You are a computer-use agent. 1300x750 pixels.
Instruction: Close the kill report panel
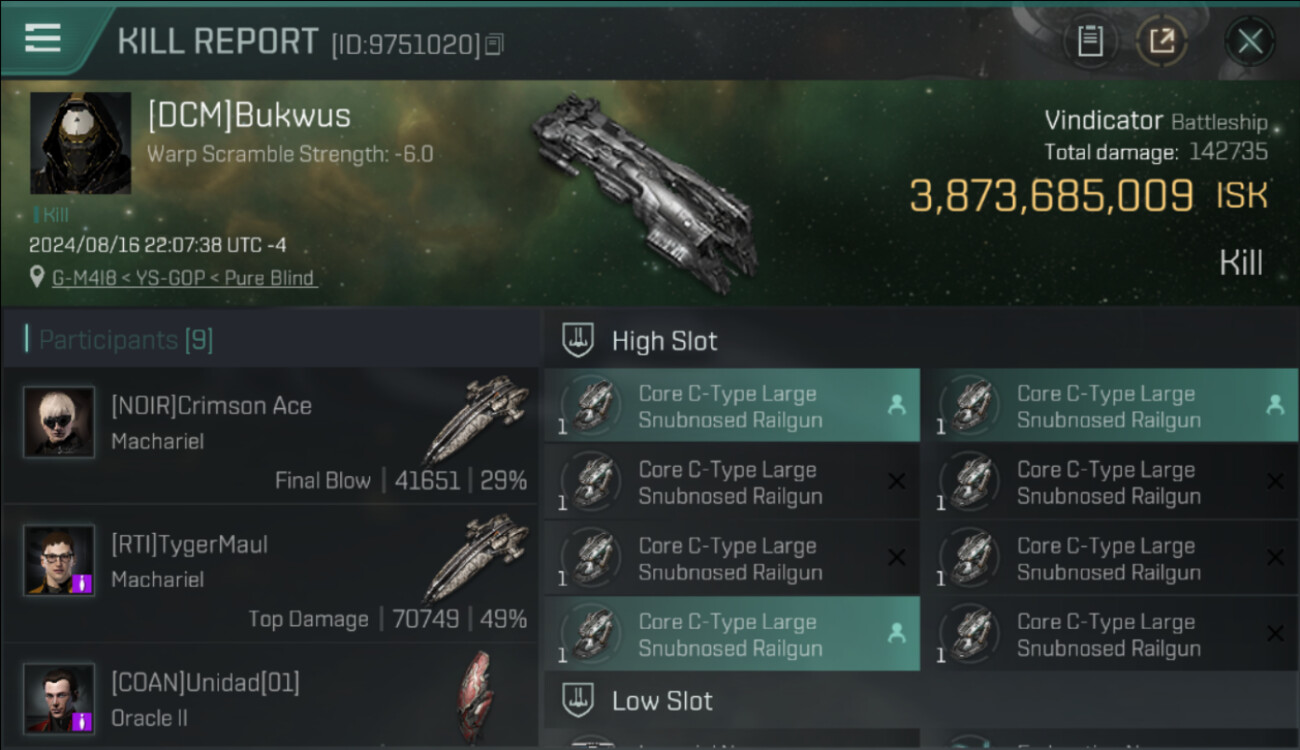tap(1250, 42)
